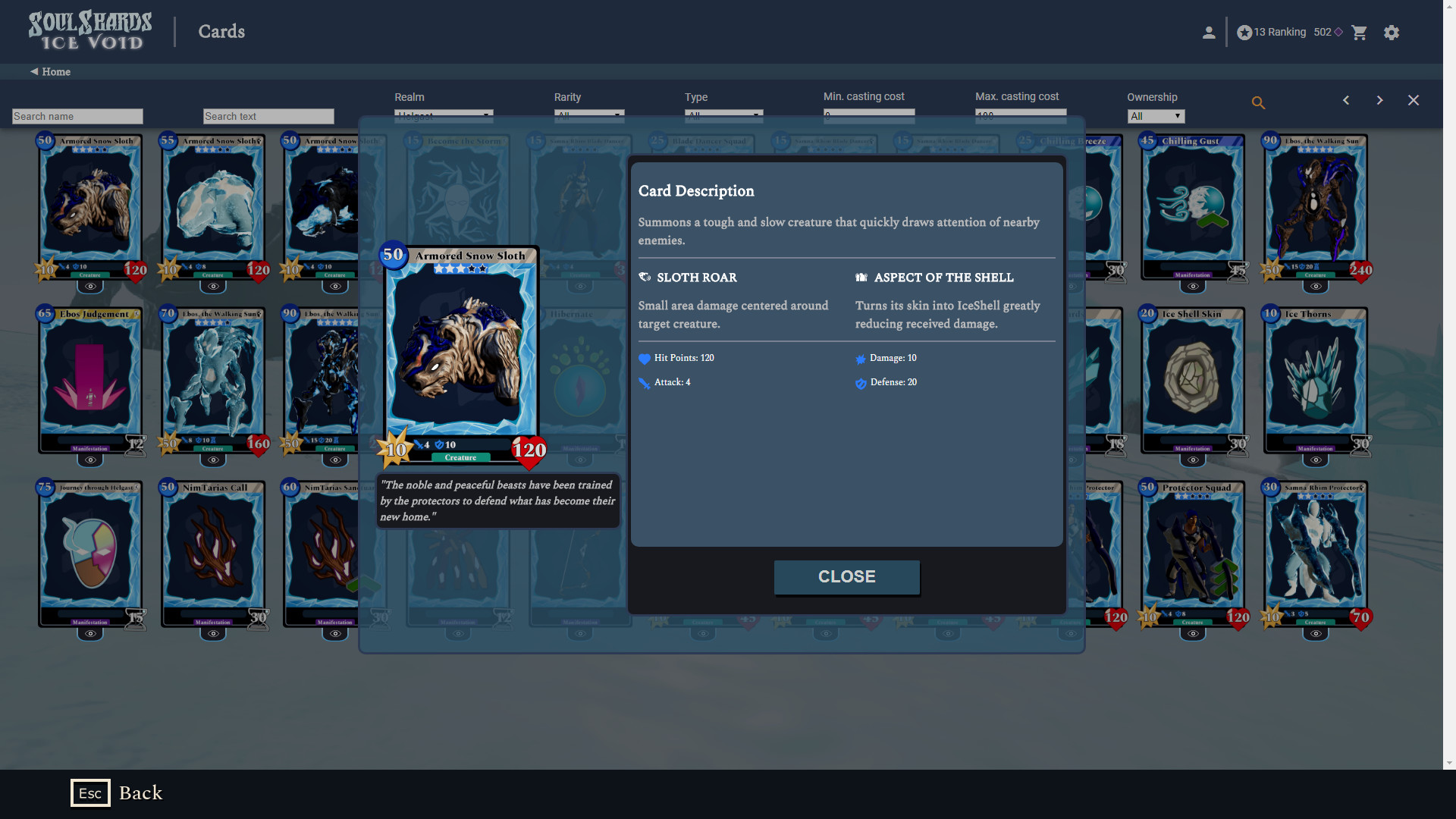
Task: Close the Armored Snow Sloth card popup
Action: click(847, 576)
